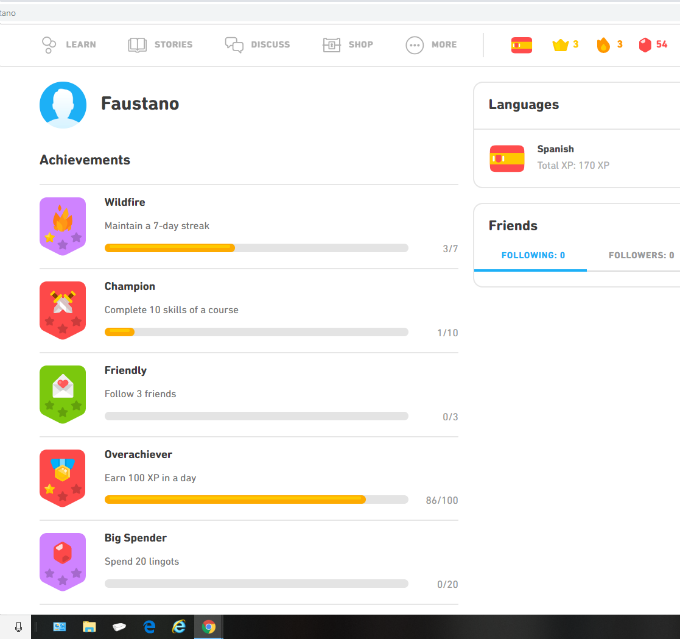Click the Friendly achievement badge

[x=63, y=394]
